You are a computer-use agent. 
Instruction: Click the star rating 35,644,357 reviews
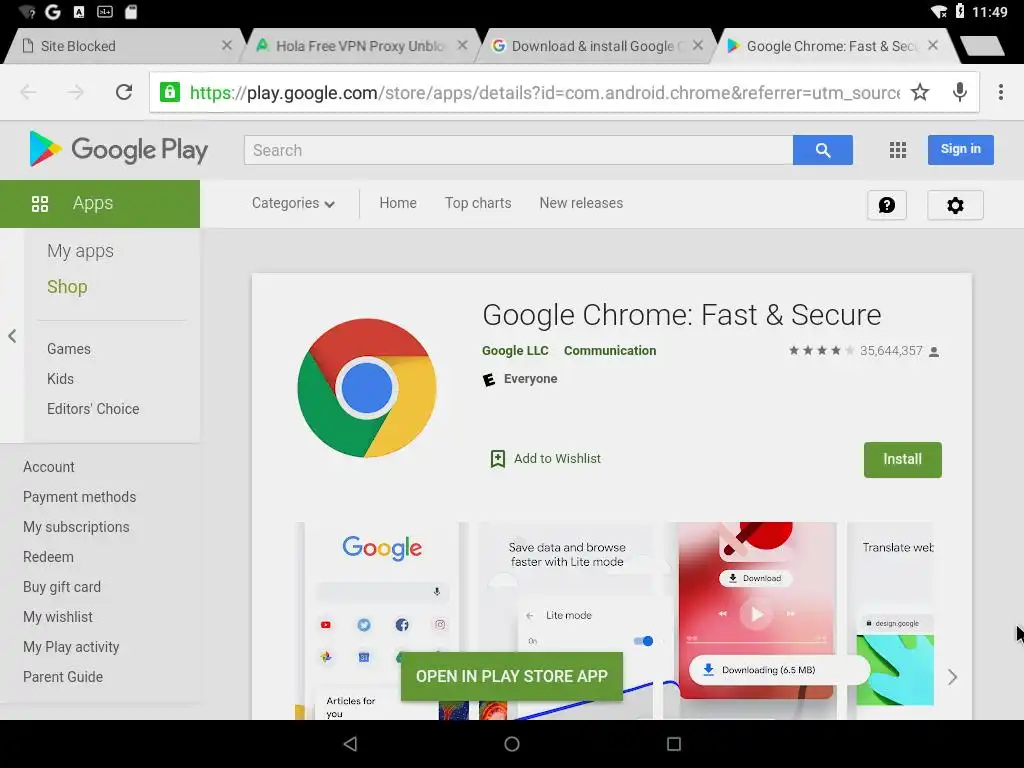tap(863, 351)
